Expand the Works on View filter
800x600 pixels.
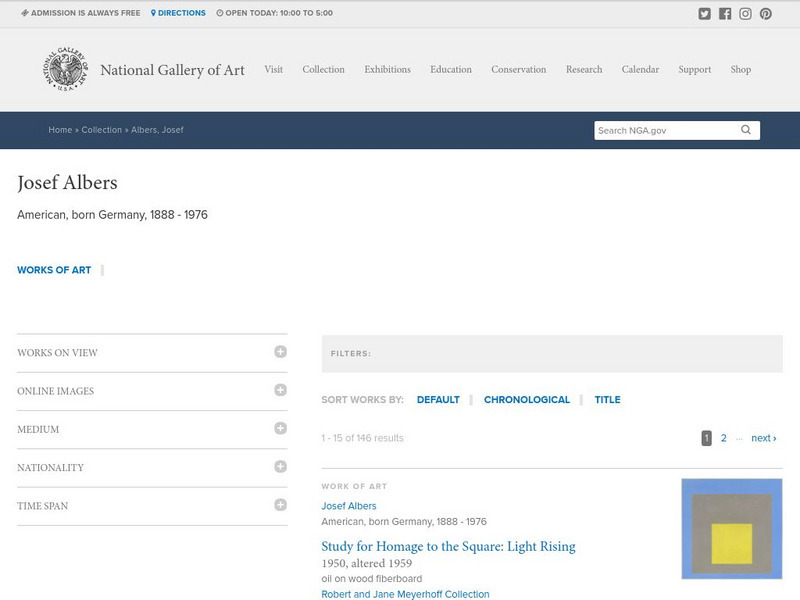280,352
